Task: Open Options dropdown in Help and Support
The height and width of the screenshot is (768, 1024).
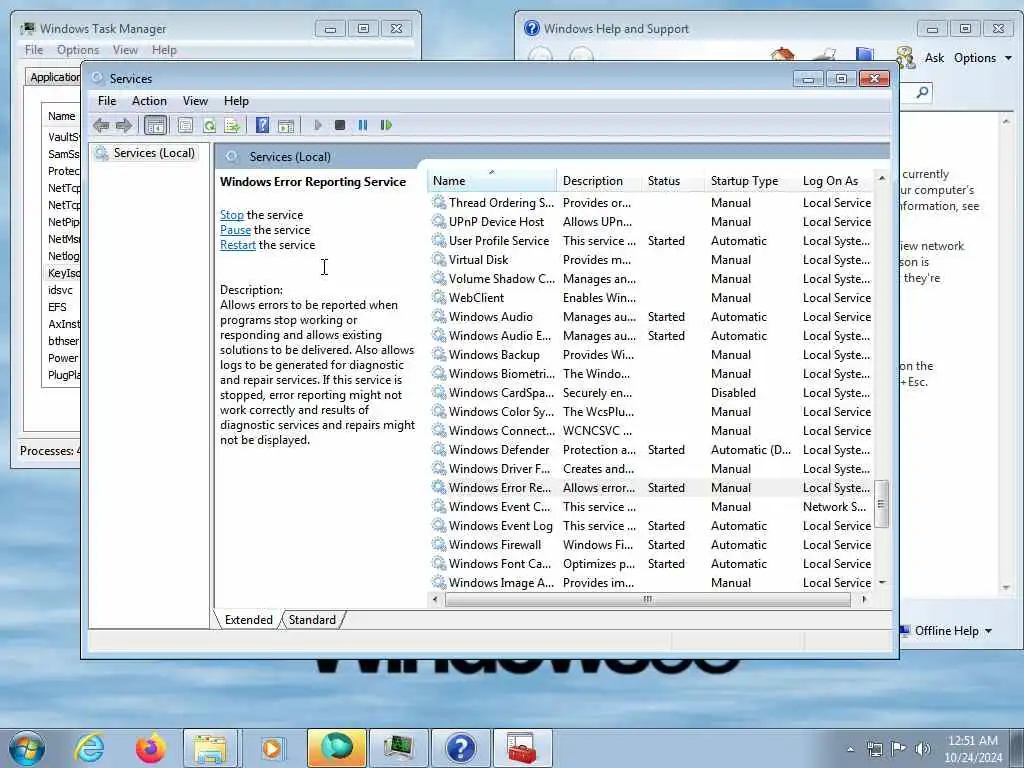Action: pyautogui.click(x=983, y=58)
